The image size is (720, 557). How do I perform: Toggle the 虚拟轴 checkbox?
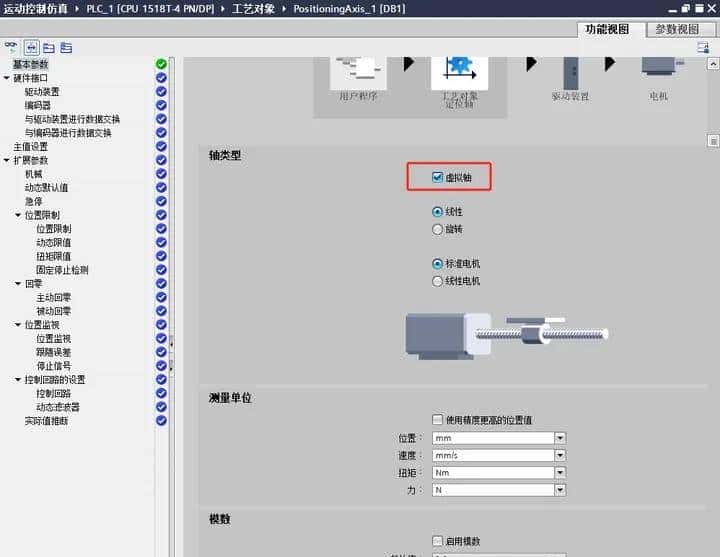coord(437,177)
